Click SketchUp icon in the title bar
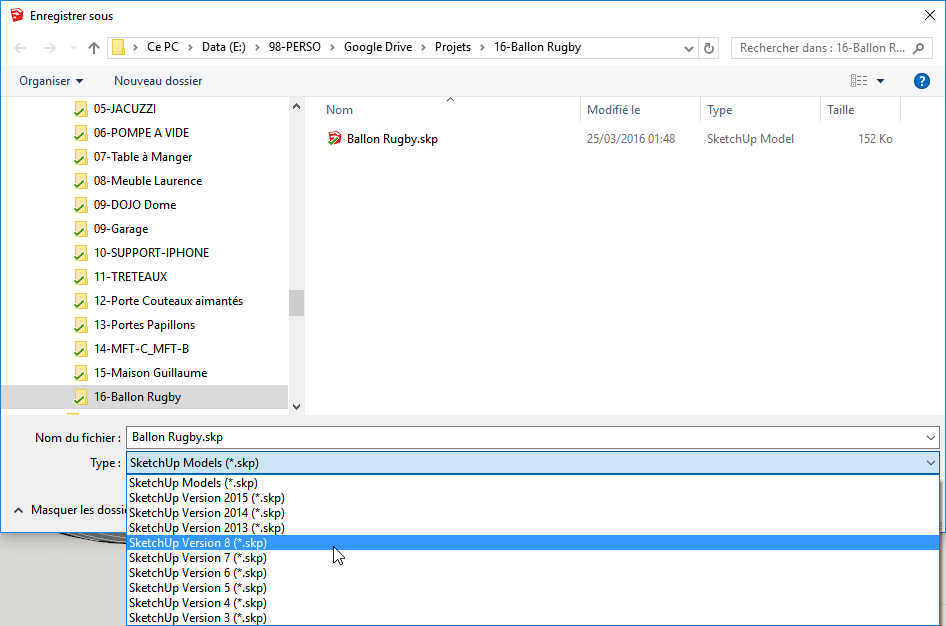946x626 pixels. [x=17, y=16]
